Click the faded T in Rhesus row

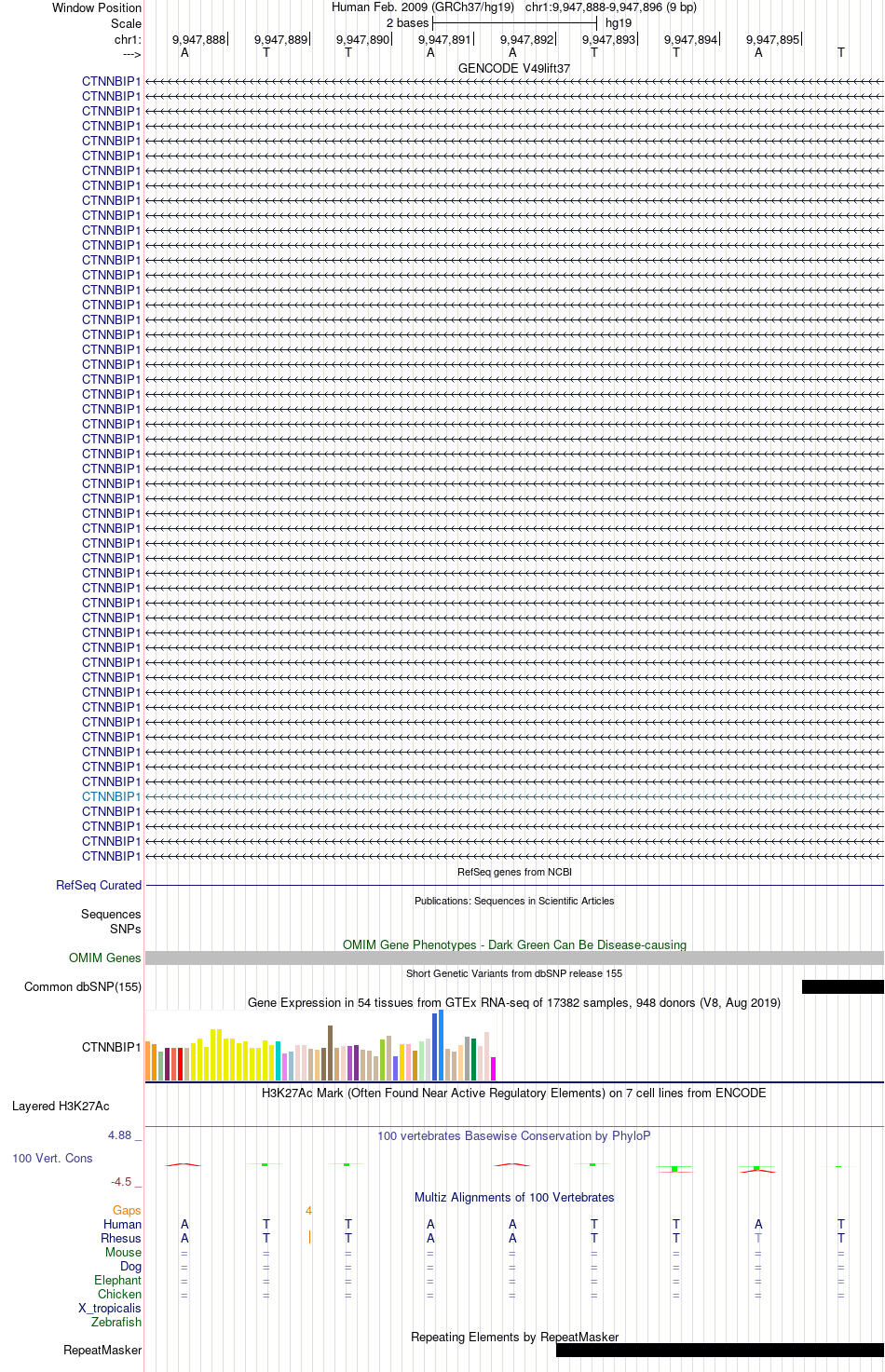(x=758, y=1239)
